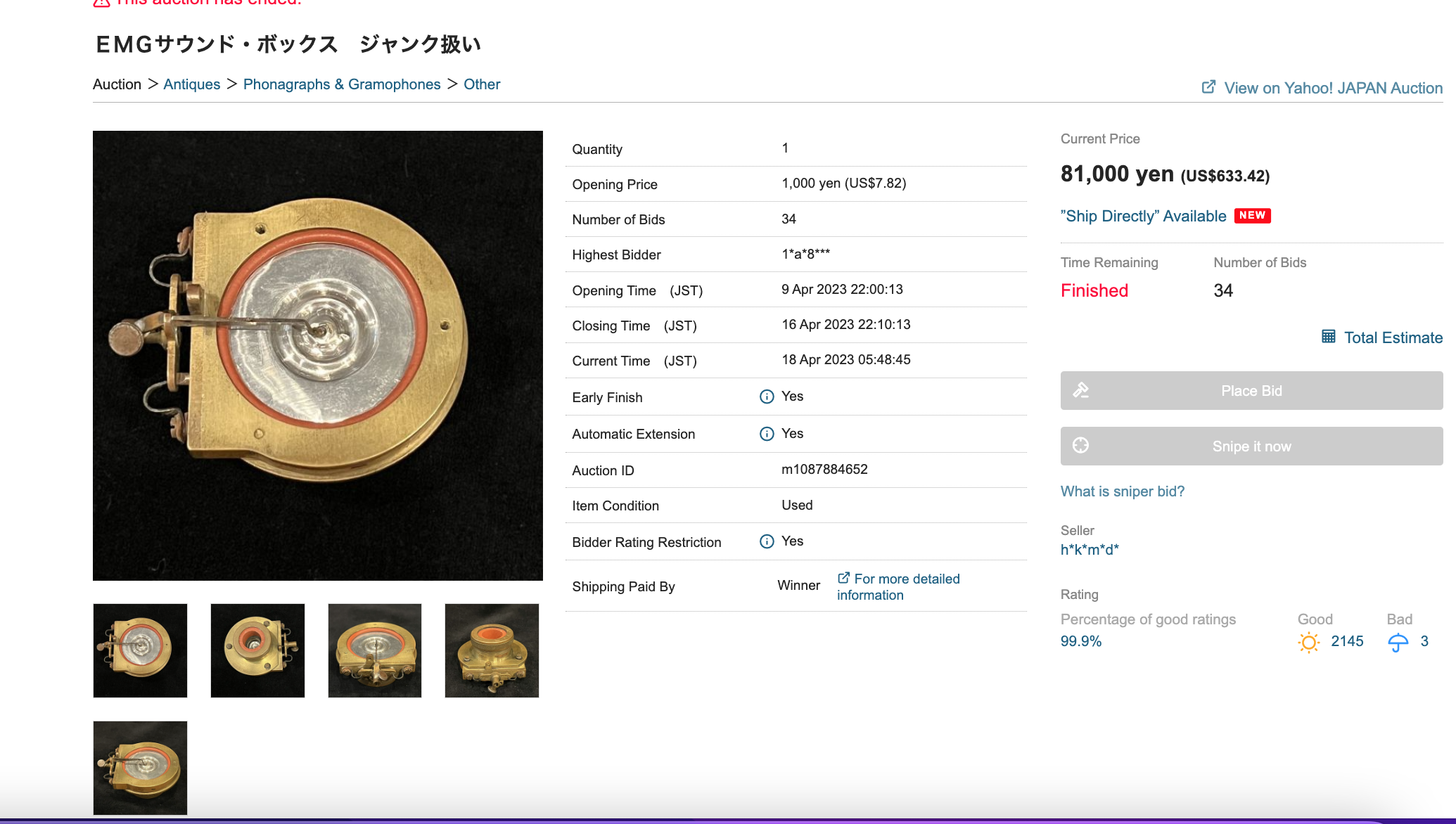Click the sun icon for Good ratings

1308,642
